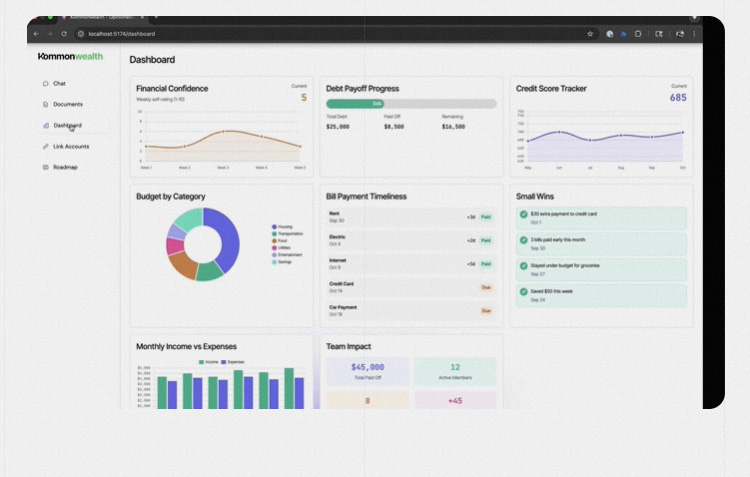Click the Kommonwealth logo
Screen dimensions: 750x477
pos(70,57)
